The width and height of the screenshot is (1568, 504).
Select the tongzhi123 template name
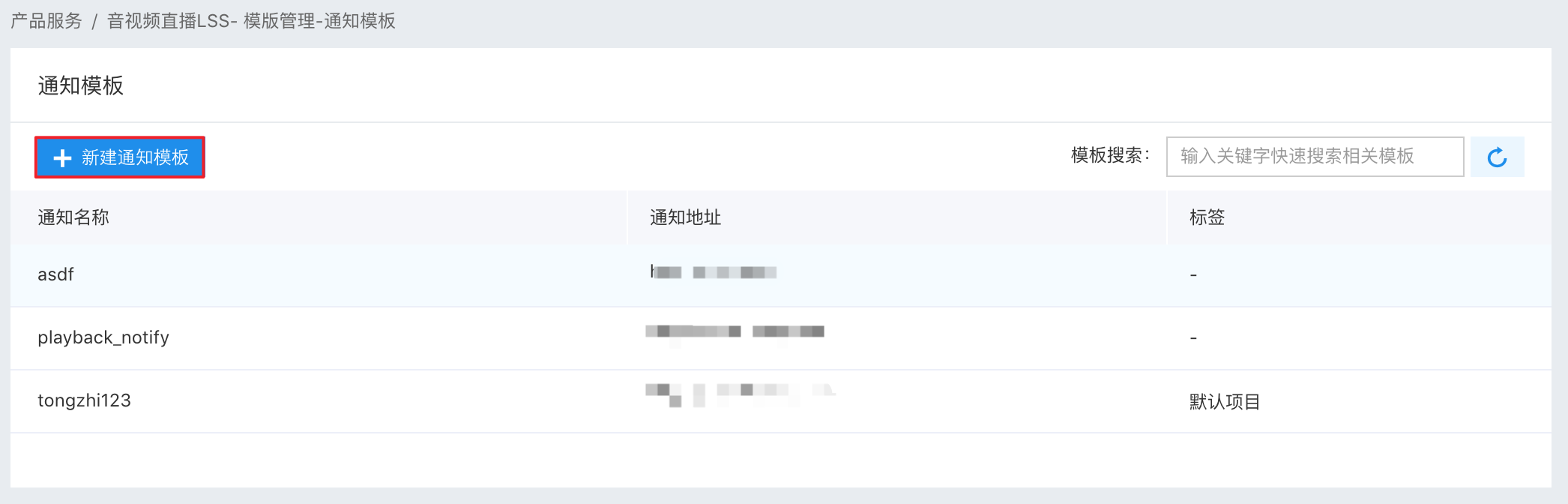pyautogui.click(x=84, y=400)
